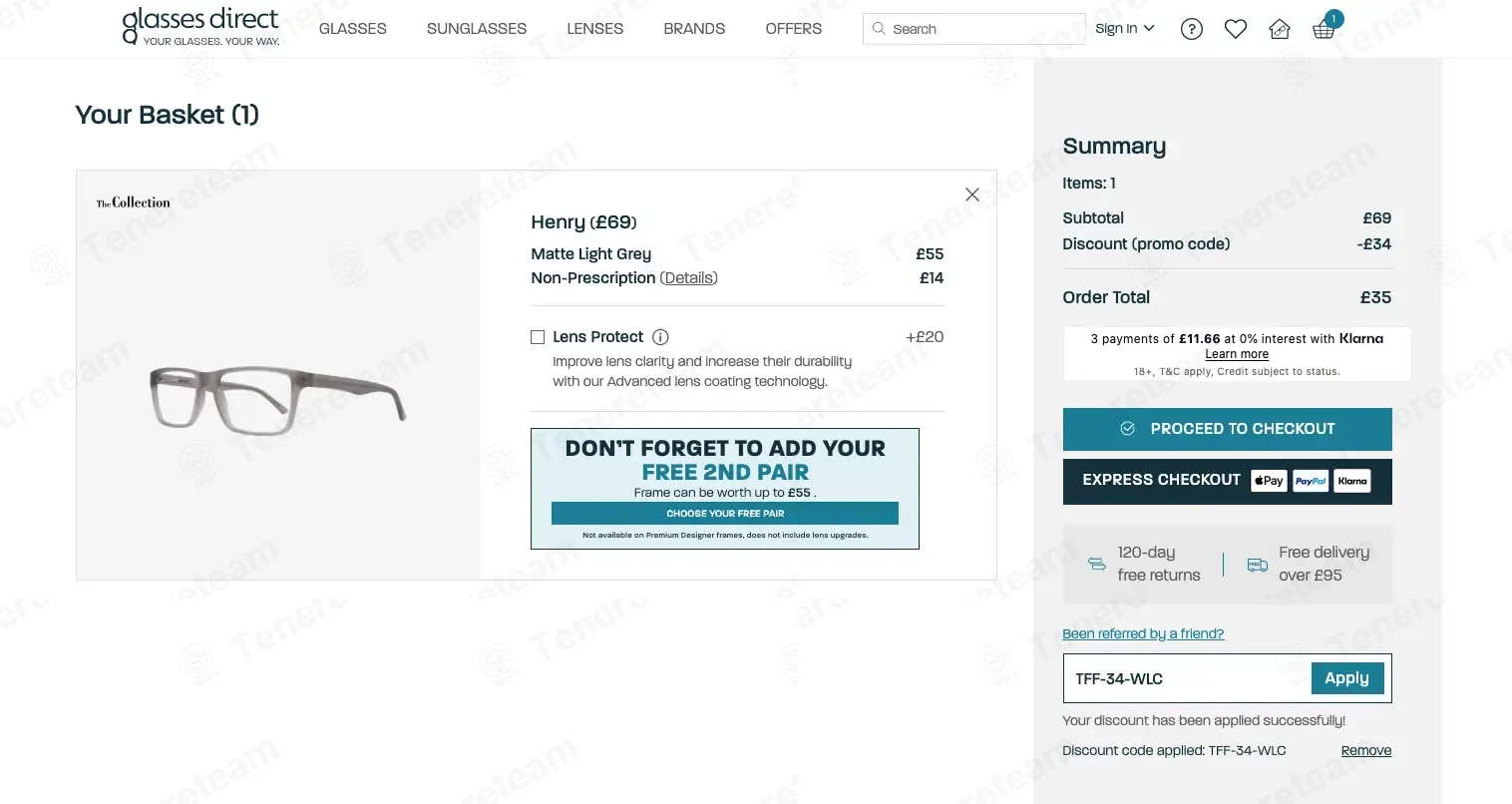Viewport: 1512px width, 804px height.
Task: Open the basket icon in header
Action: 1323,29
